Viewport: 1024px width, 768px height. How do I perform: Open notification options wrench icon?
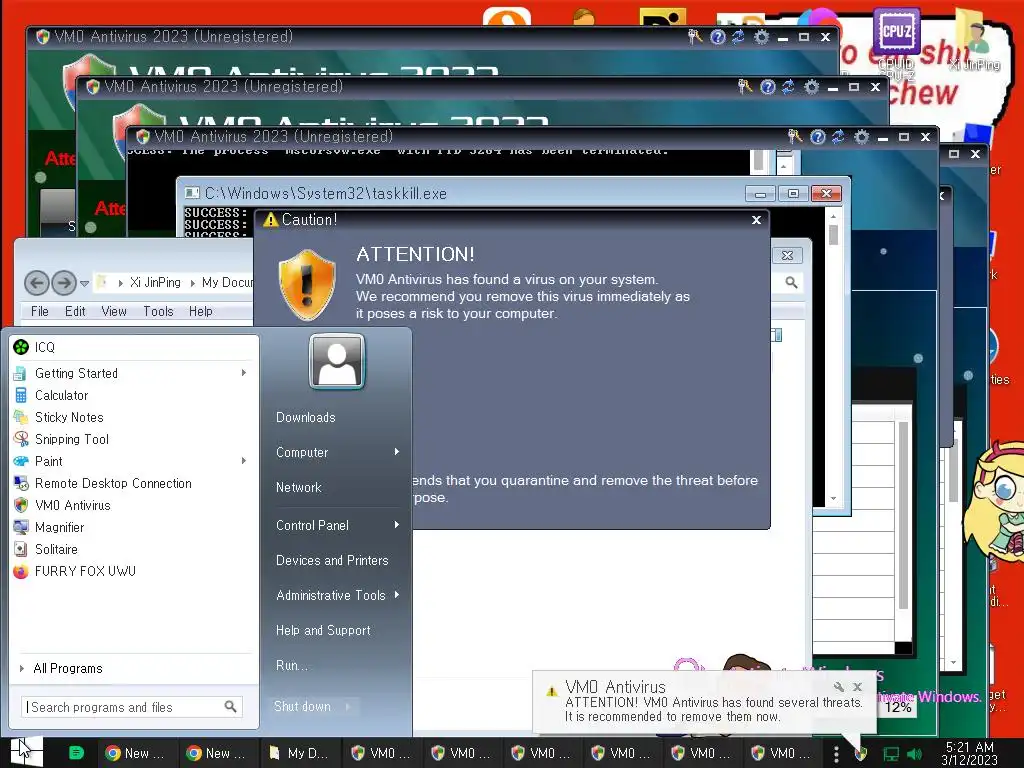click(839, 686)
